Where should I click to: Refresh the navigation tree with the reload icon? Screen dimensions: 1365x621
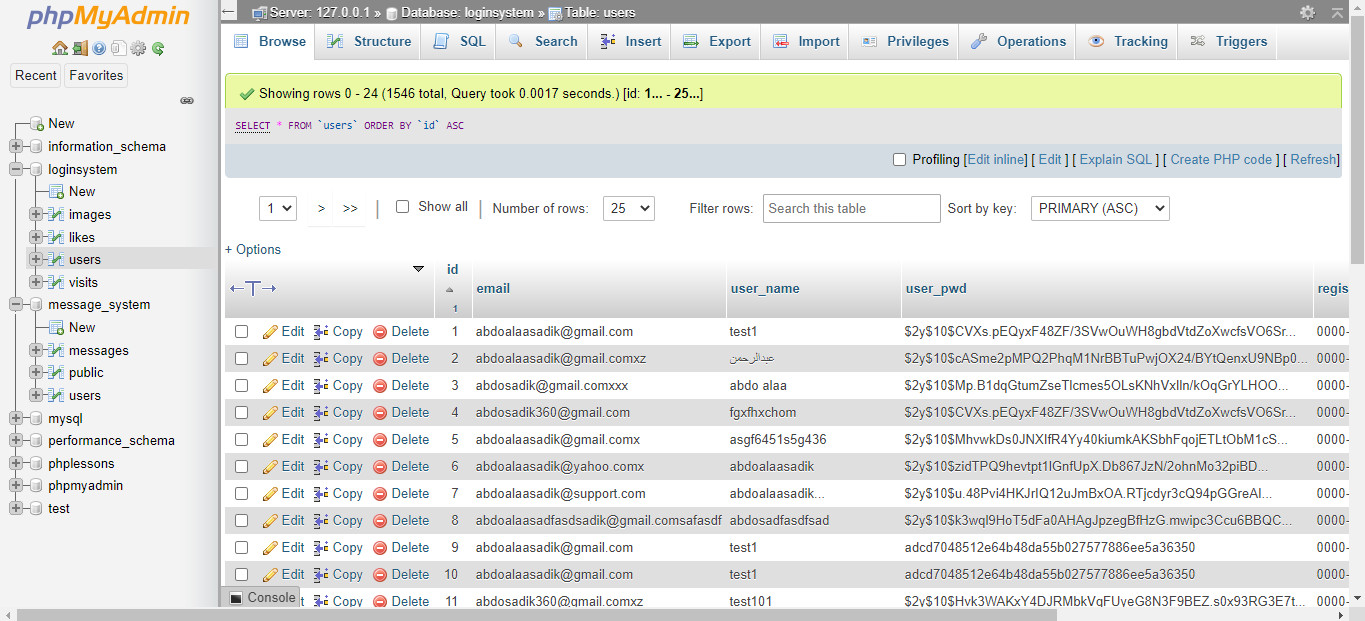click(x=158, y=47)
